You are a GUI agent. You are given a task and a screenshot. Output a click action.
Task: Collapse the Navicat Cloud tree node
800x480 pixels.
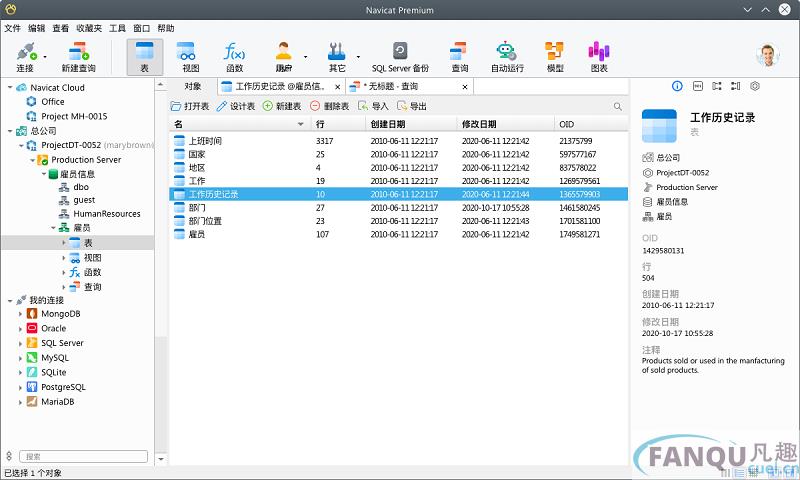(x=10, y=88)
